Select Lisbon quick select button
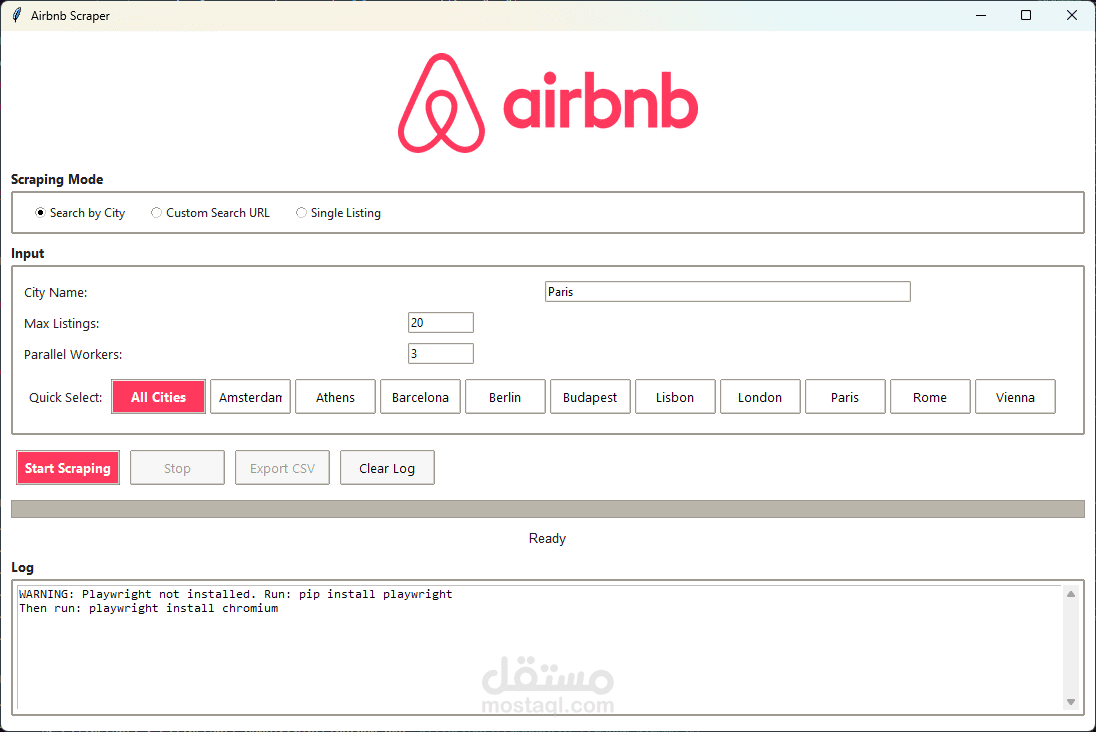This screenshot has height=732, width=1096. [x=675, y=397]
